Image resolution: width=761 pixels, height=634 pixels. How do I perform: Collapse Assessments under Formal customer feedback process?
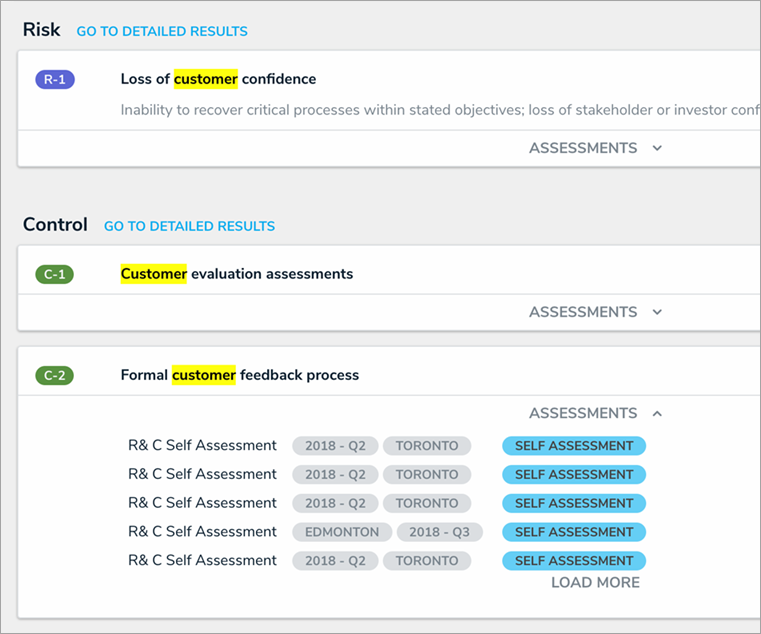pos(596,413)
